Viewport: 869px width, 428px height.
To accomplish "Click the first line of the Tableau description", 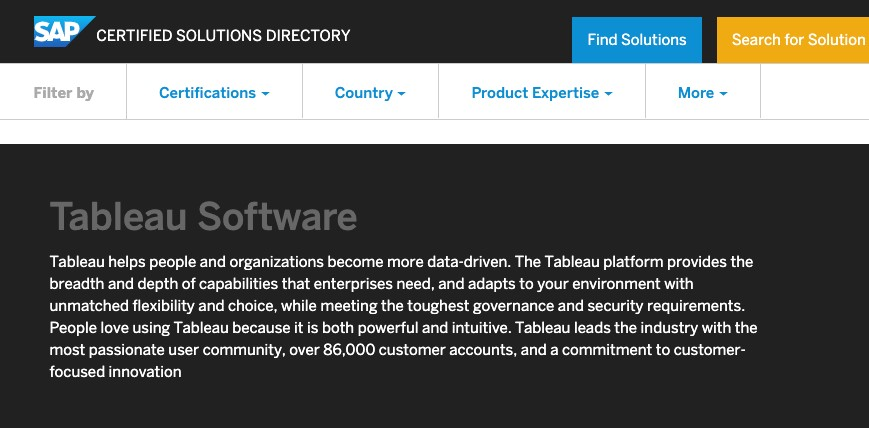I will coord(400,262).
